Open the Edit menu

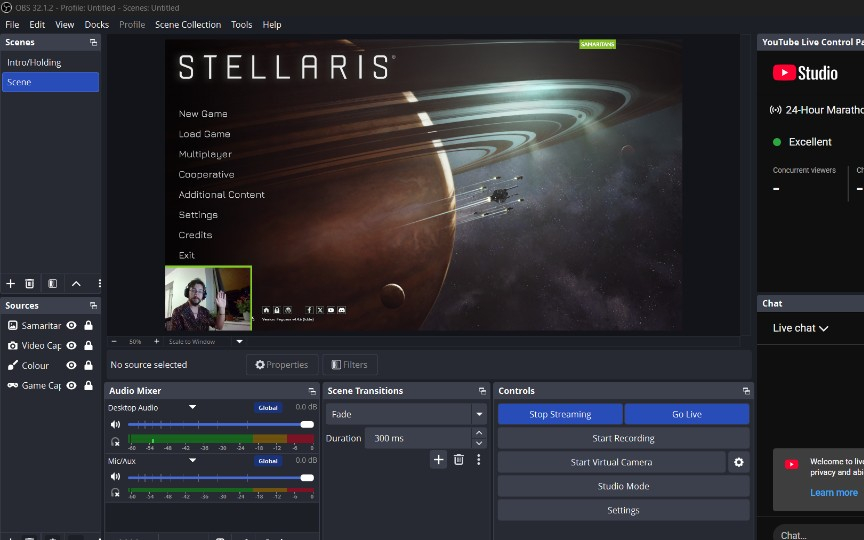coord(37,25)
